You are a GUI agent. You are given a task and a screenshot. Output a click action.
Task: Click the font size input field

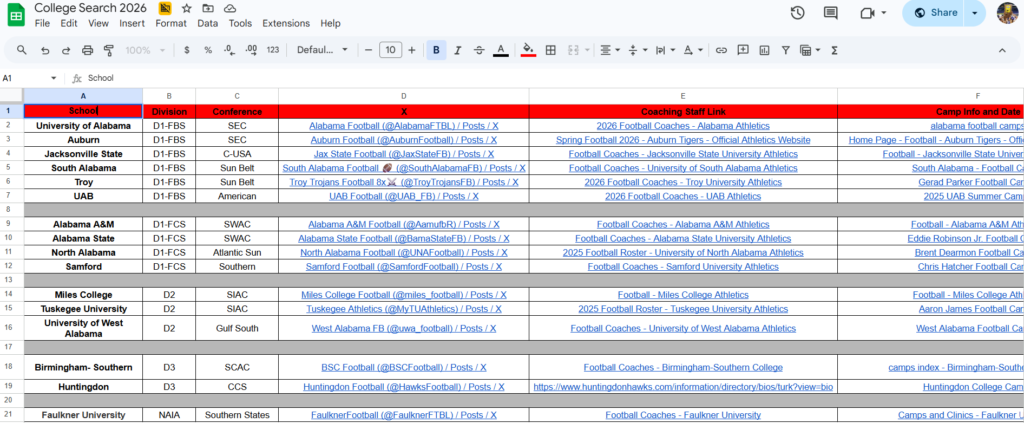(x=391, y=50)
